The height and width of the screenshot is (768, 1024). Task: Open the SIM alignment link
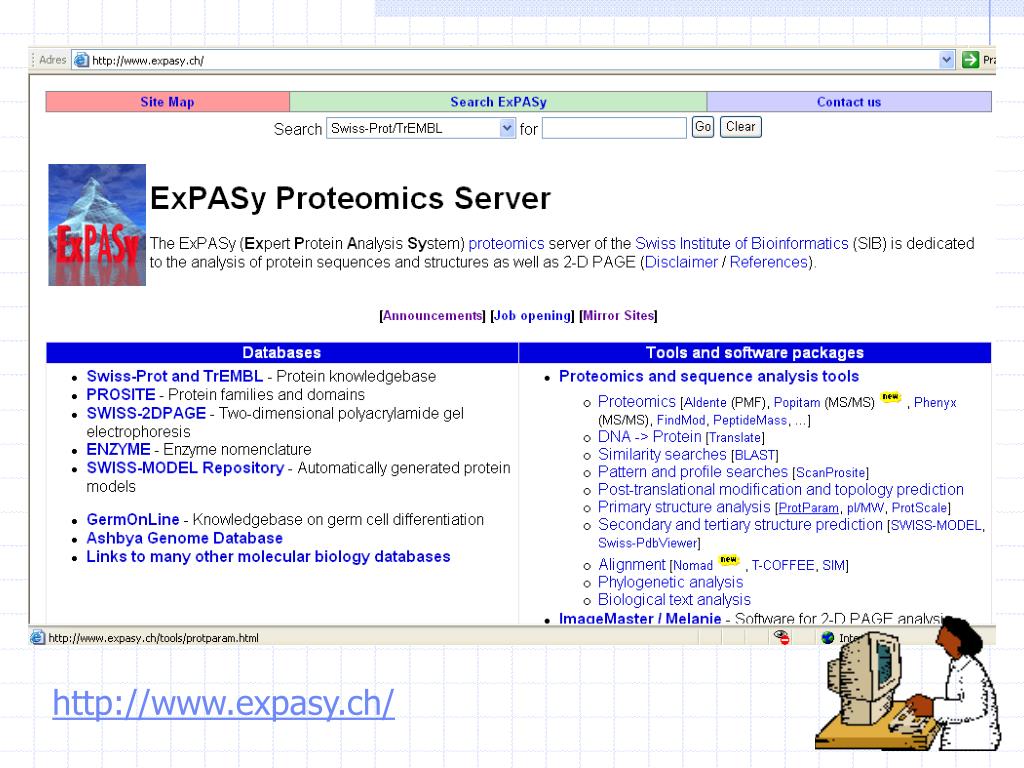click(833, 566)
